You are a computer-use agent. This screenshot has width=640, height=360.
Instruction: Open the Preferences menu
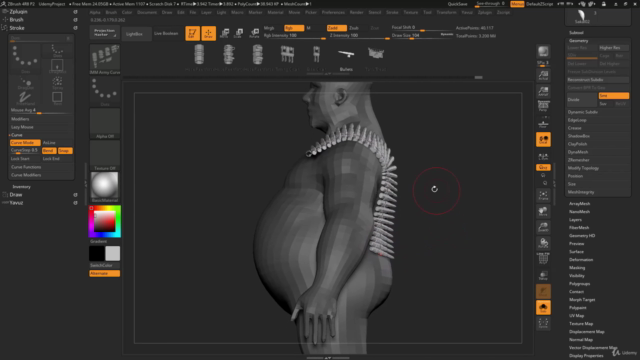(x=333, y=12)
